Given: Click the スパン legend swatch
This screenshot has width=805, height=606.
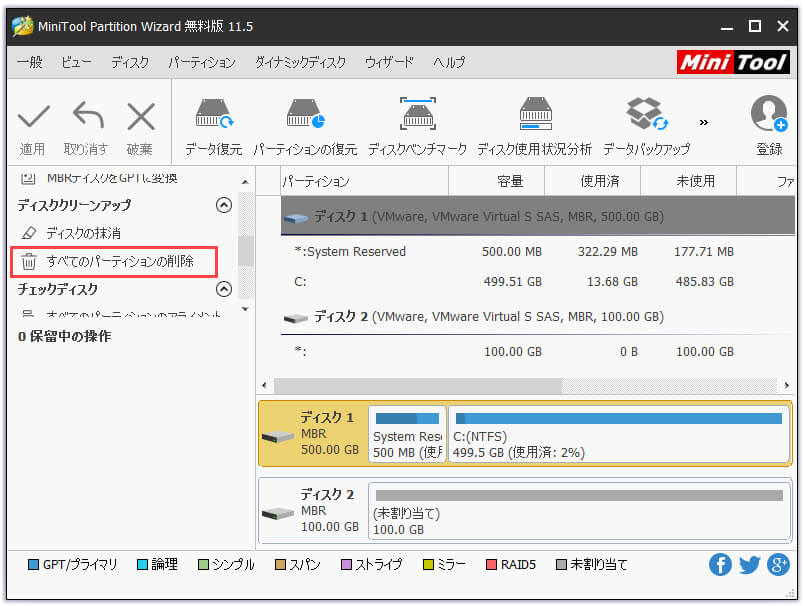Looking at the screenshot, I should [280, 565].
